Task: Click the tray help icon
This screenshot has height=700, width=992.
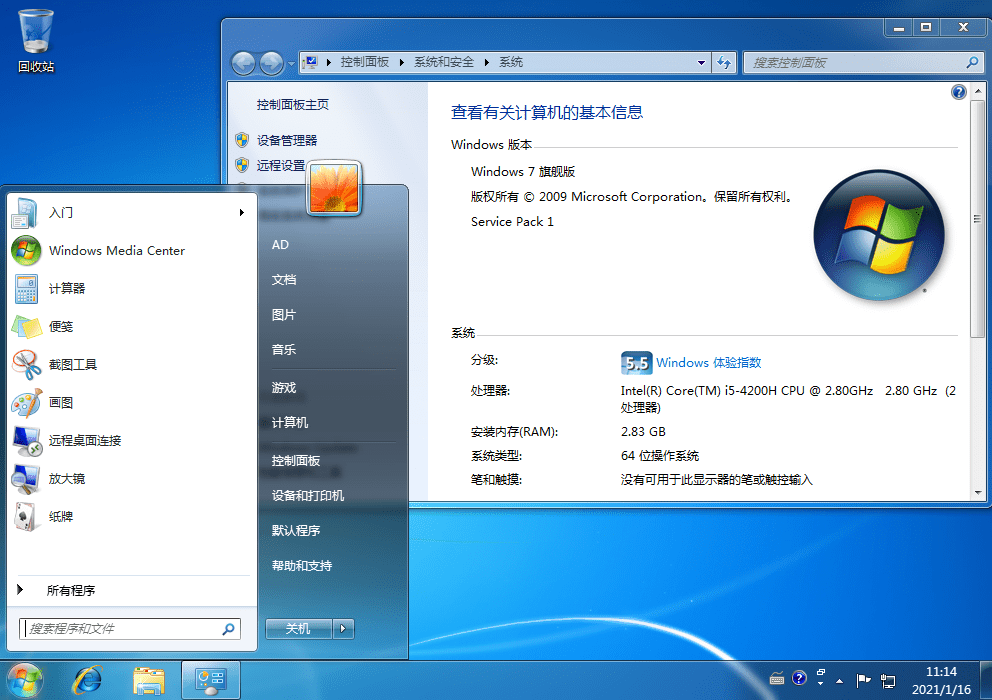Action: point(799,678)
